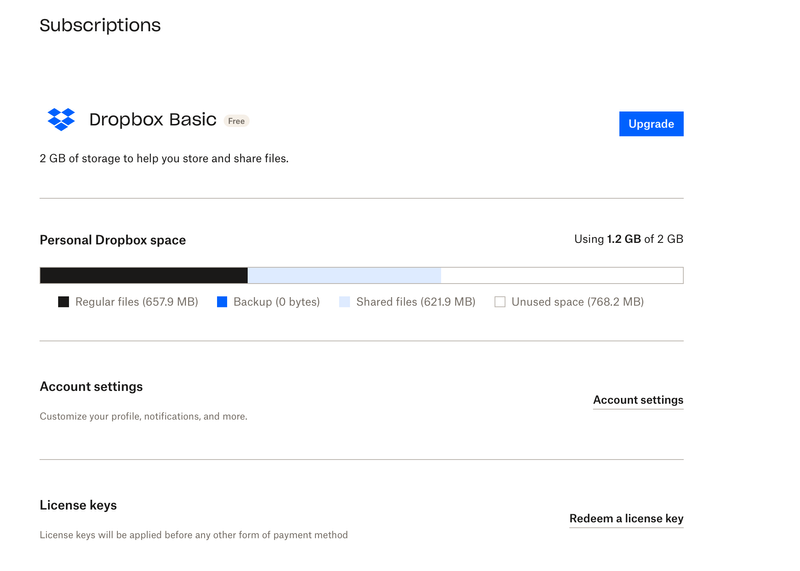
Task: Select the Backup (0 bytes) label
Action: pos(276,301)
